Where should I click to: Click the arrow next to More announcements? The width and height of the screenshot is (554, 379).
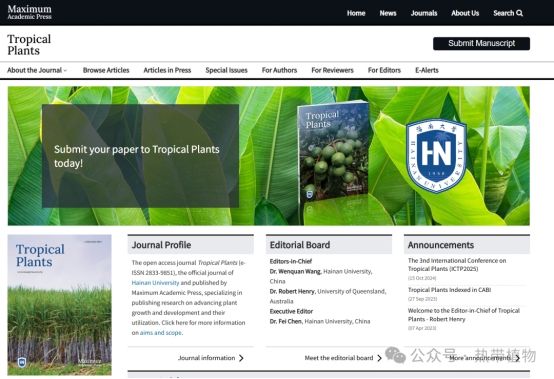pos(517,358)
